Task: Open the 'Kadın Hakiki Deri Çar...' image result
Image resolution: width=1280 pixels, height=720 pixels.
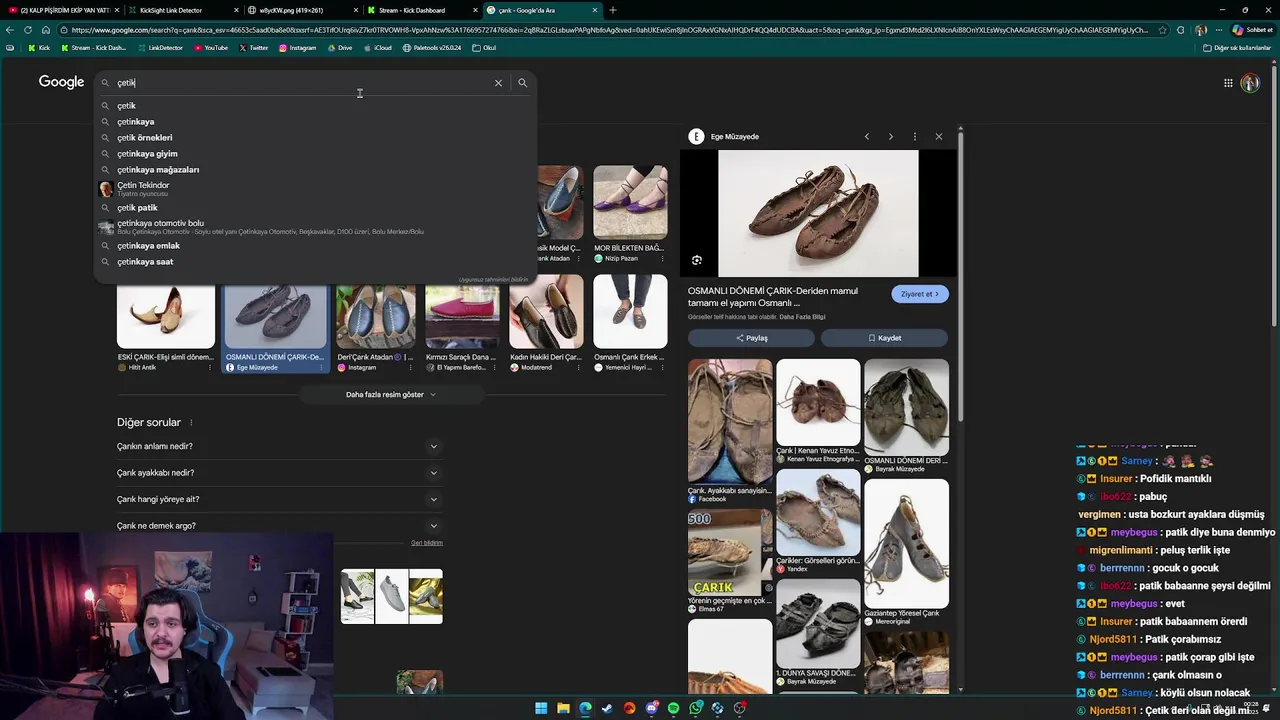Action: [x=546, y=323]
